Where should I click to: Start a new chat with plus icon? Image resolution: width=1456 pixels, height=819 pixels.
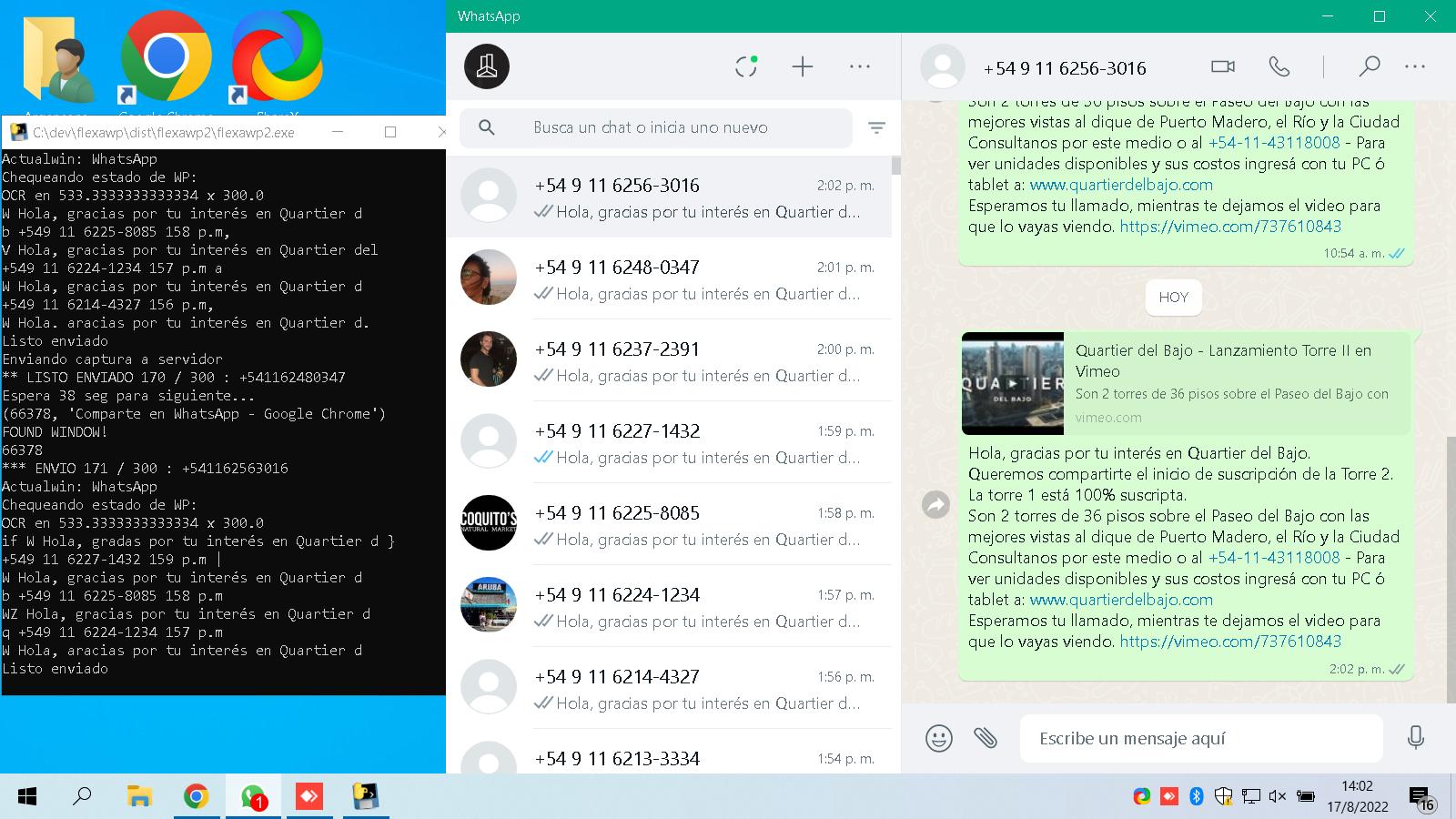(x=803, y=66)
